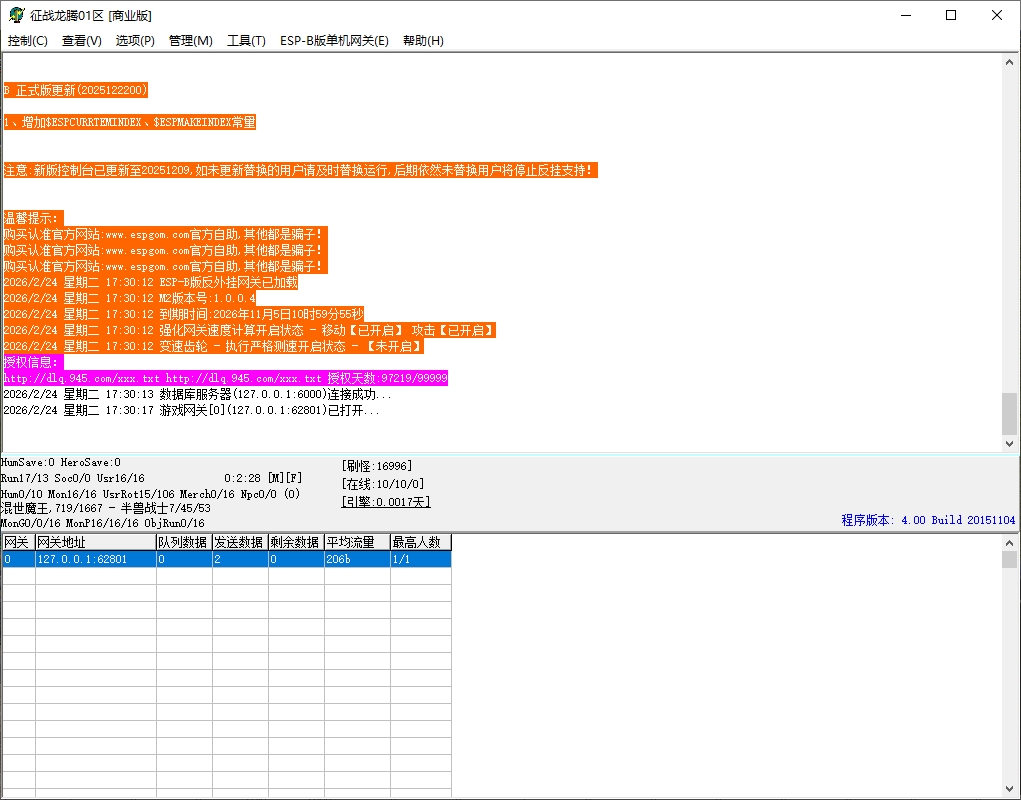
Task: Open the 控制(C) menu
Action: pyautogui.click(x=28, y=41)
